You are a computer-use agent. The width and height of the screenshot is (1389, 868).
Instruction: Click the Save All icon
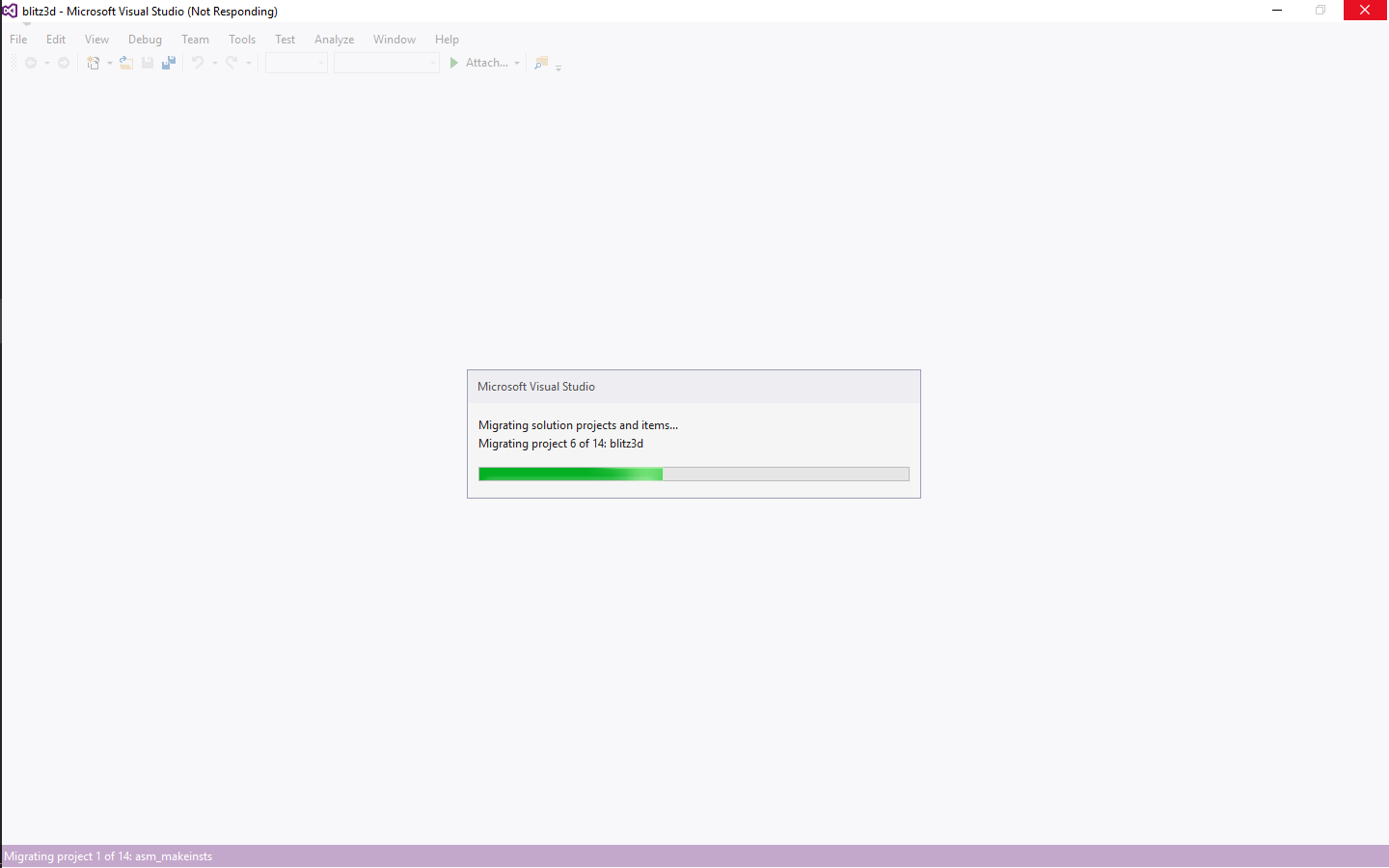point(169,63)
